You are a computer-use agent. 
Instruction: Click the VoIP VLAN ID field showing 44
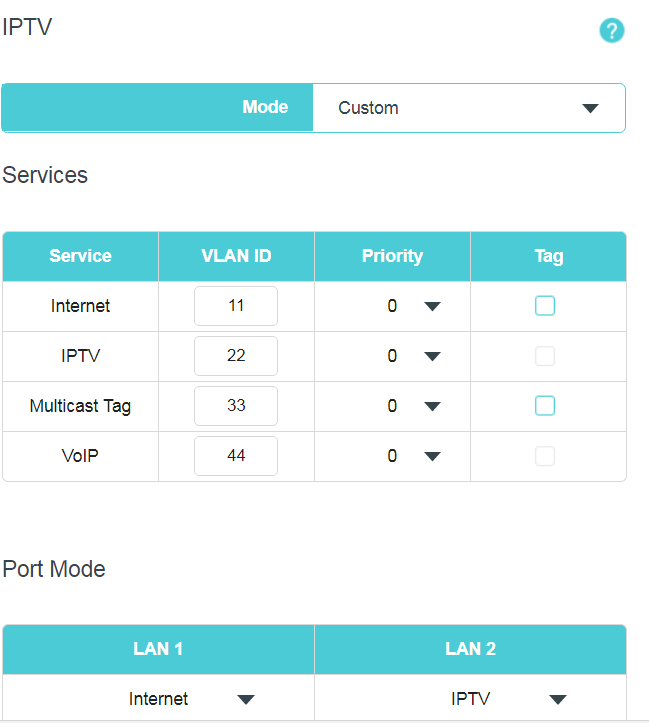[x=236, y=456]
